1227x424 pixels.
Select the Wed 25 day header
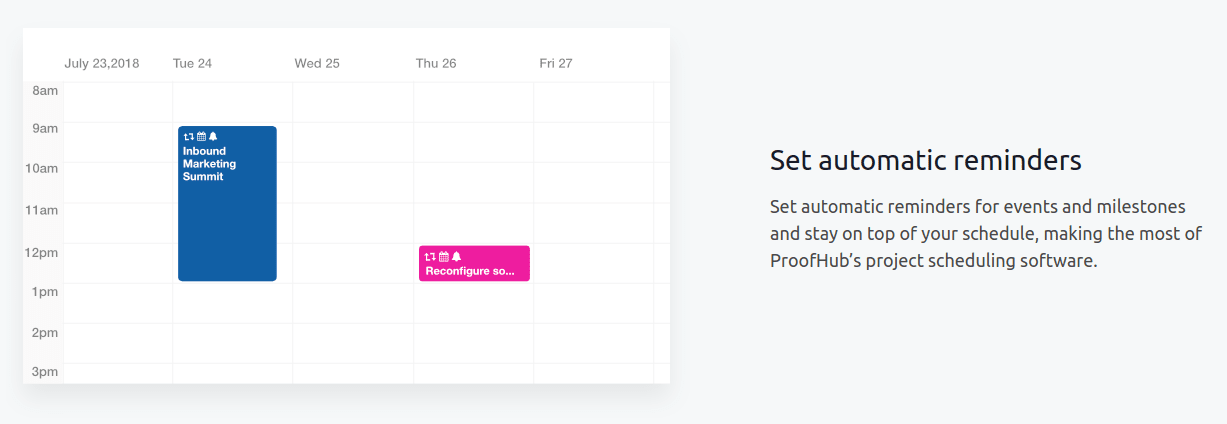click(317, 63)
